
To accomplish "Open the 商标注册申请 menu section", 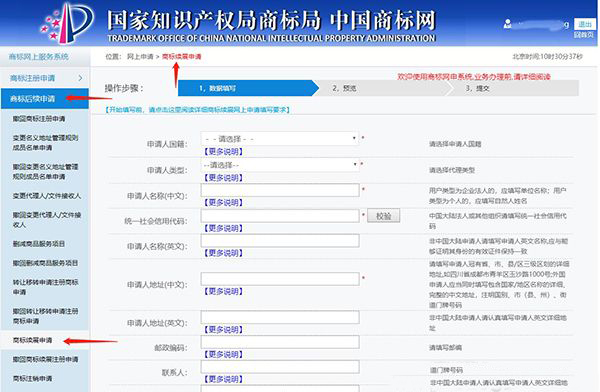I will point(45,78).
